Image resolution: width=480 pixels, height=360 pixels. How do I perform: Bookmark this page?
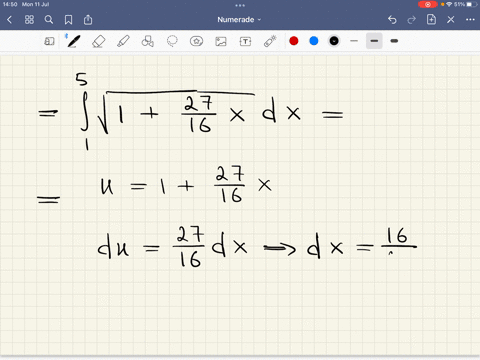68,20
